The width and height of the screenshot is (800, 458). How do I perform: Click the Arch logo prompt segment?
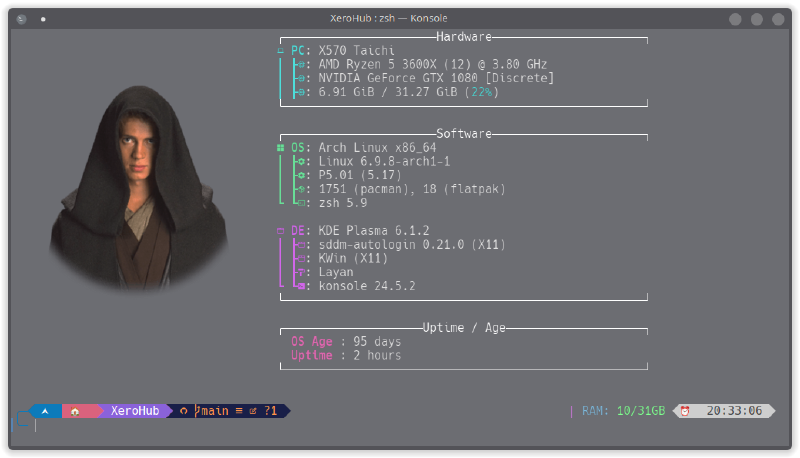point(45,411)
